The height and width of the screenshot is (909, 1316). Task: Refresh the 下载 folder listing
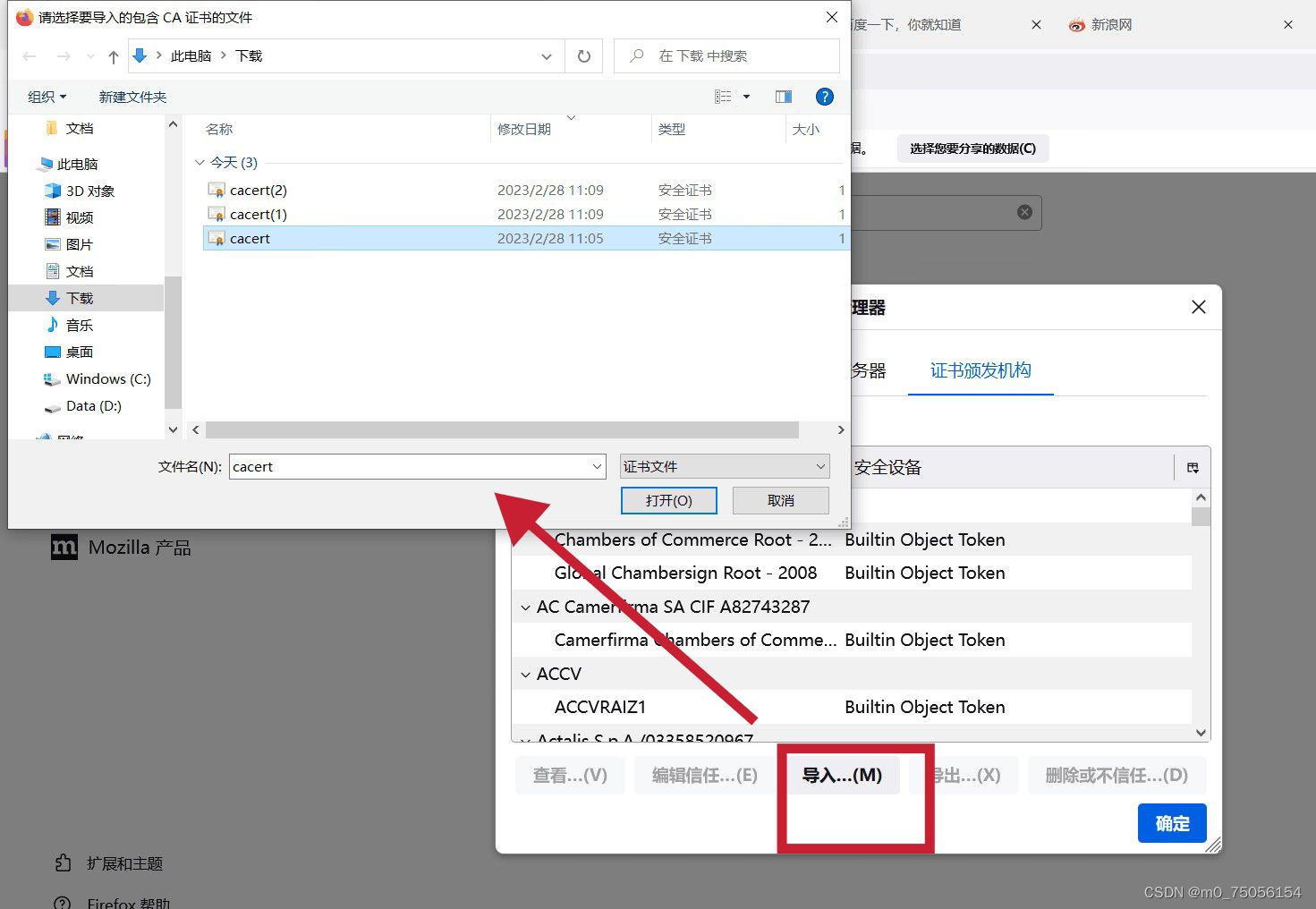click(x=584, y=56)
